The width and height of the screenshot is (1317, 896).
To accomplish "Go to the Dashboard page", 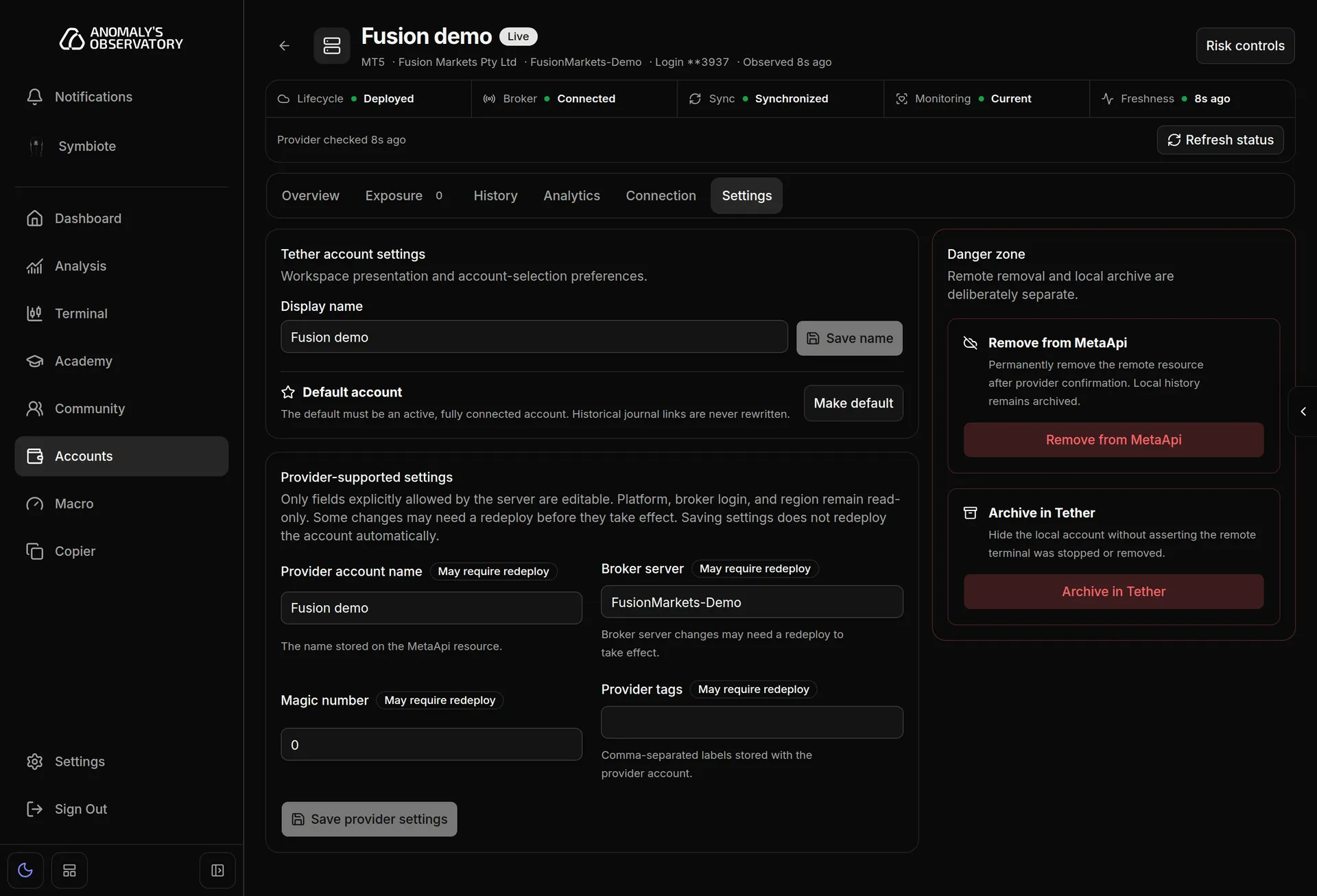I will pos(121,218).
